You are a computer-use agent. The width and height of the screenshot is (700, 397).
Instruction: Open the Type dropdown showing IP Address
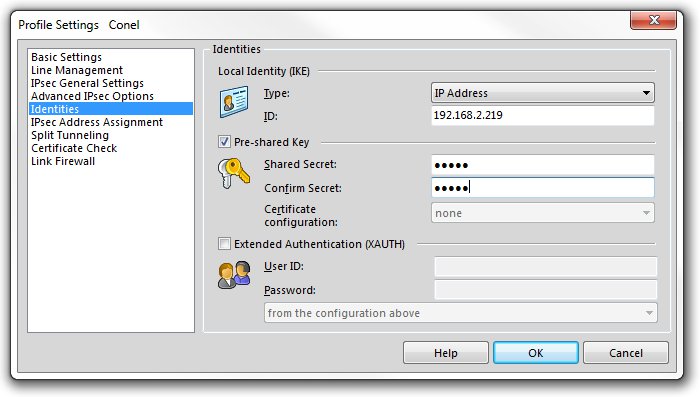(542, 93)
